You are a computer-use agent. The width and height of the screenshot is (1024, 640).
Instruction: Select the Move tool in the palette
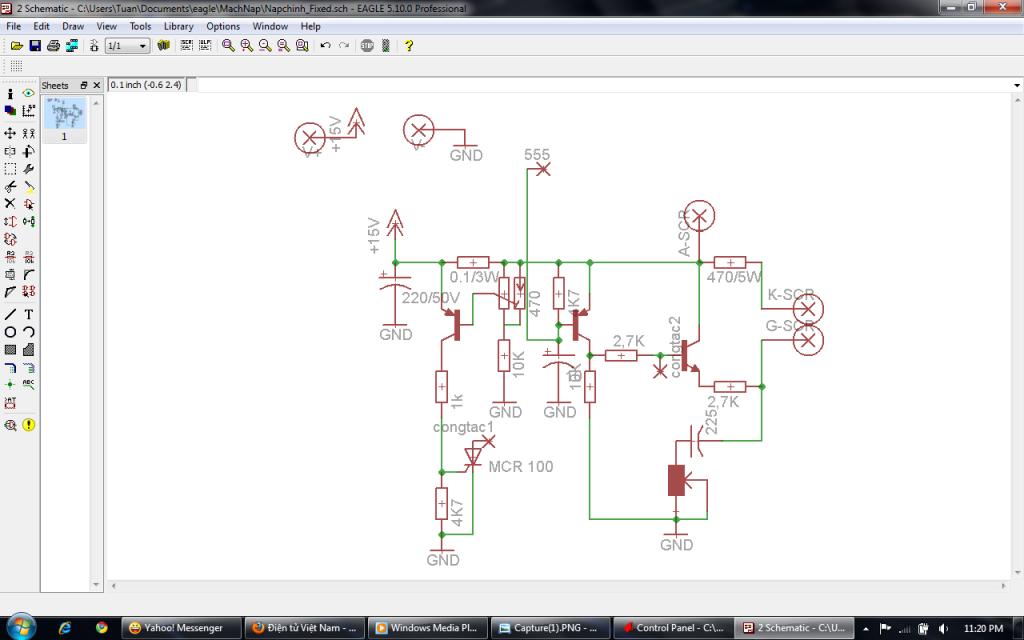10,133
